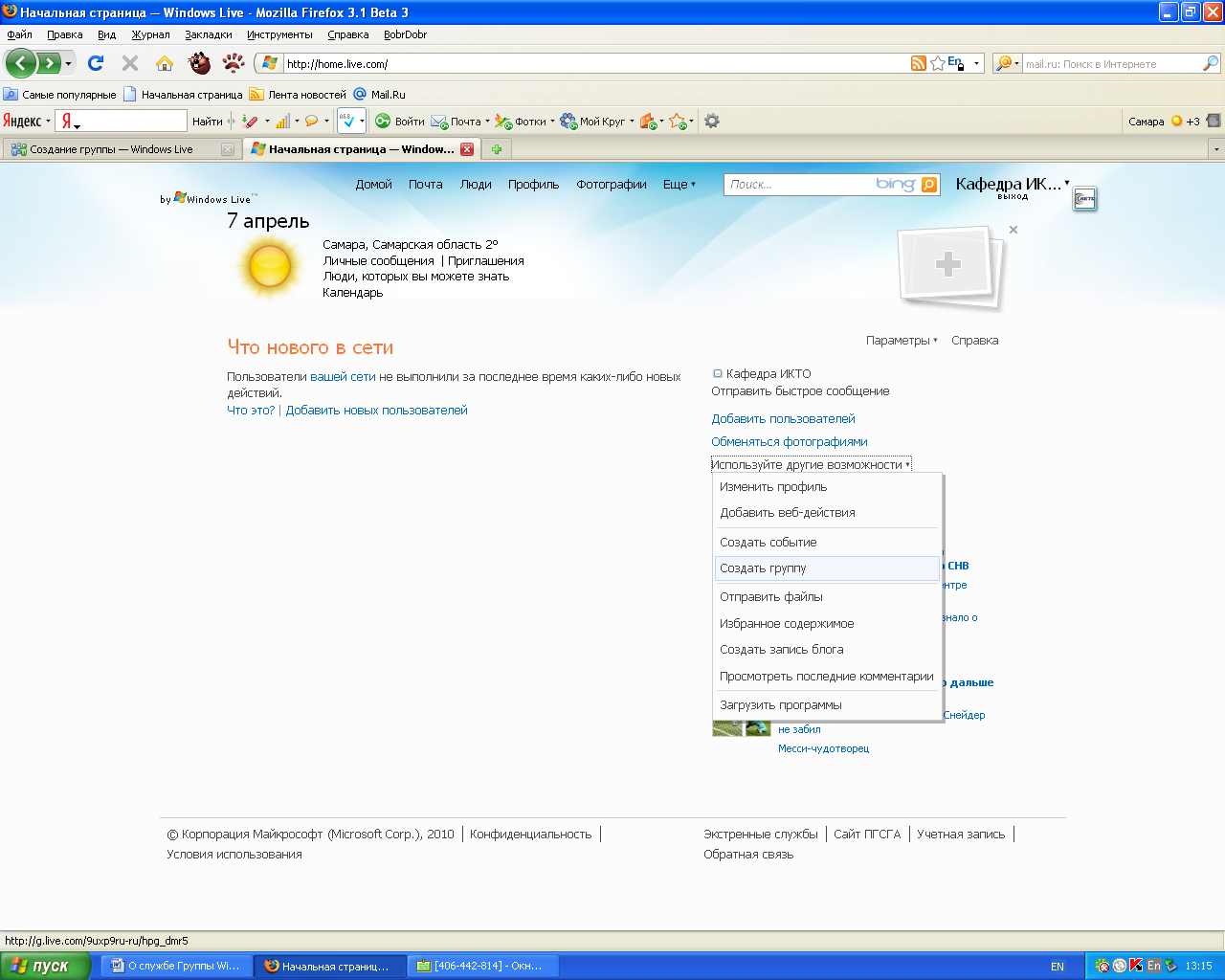Click the Календарь link
1225x980 pixels.
click(353, 293)
